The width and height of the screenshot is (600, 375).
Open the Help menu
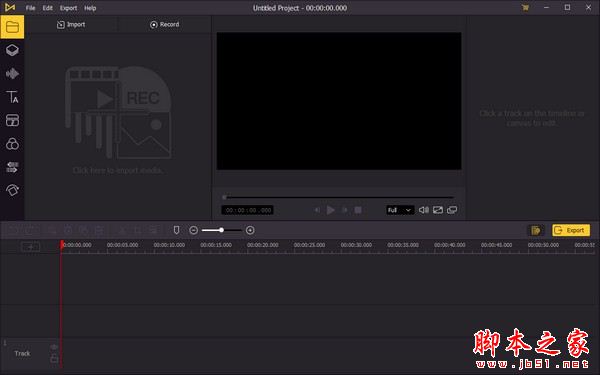(90, 8)
